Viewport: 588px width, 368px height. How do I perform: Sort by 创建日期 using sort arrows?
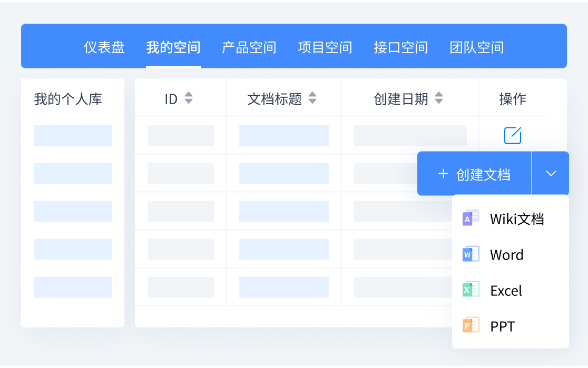438,98
